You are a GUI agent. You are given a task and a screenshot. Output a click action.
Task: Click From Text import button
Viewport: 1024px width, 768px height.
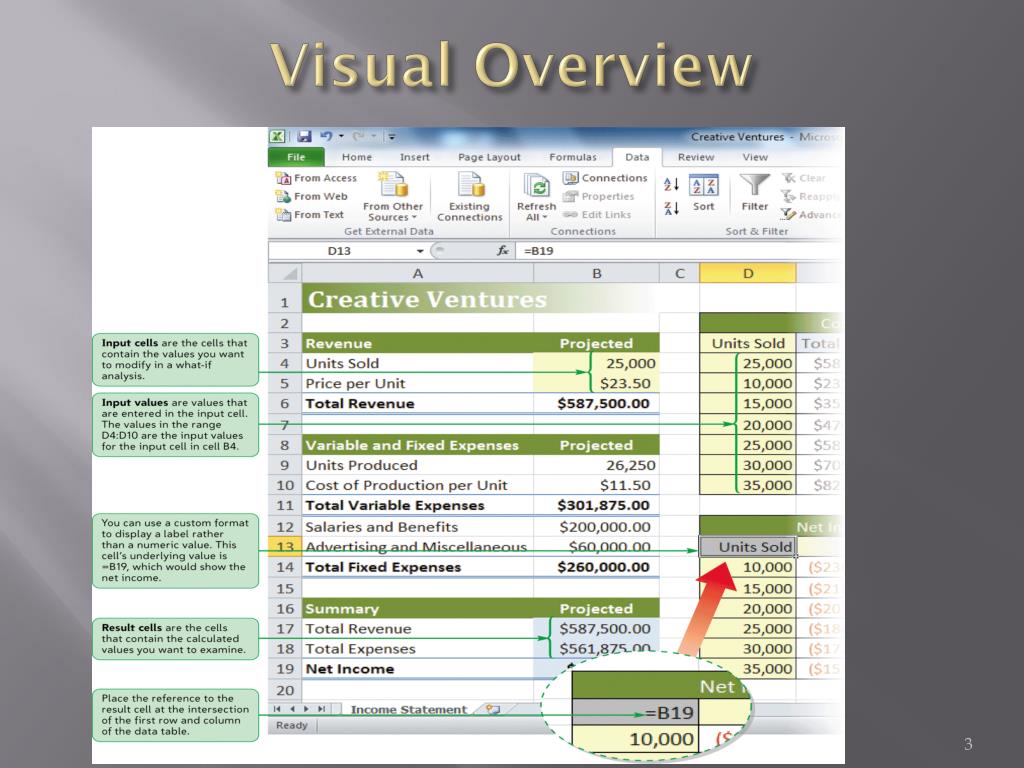310,214
